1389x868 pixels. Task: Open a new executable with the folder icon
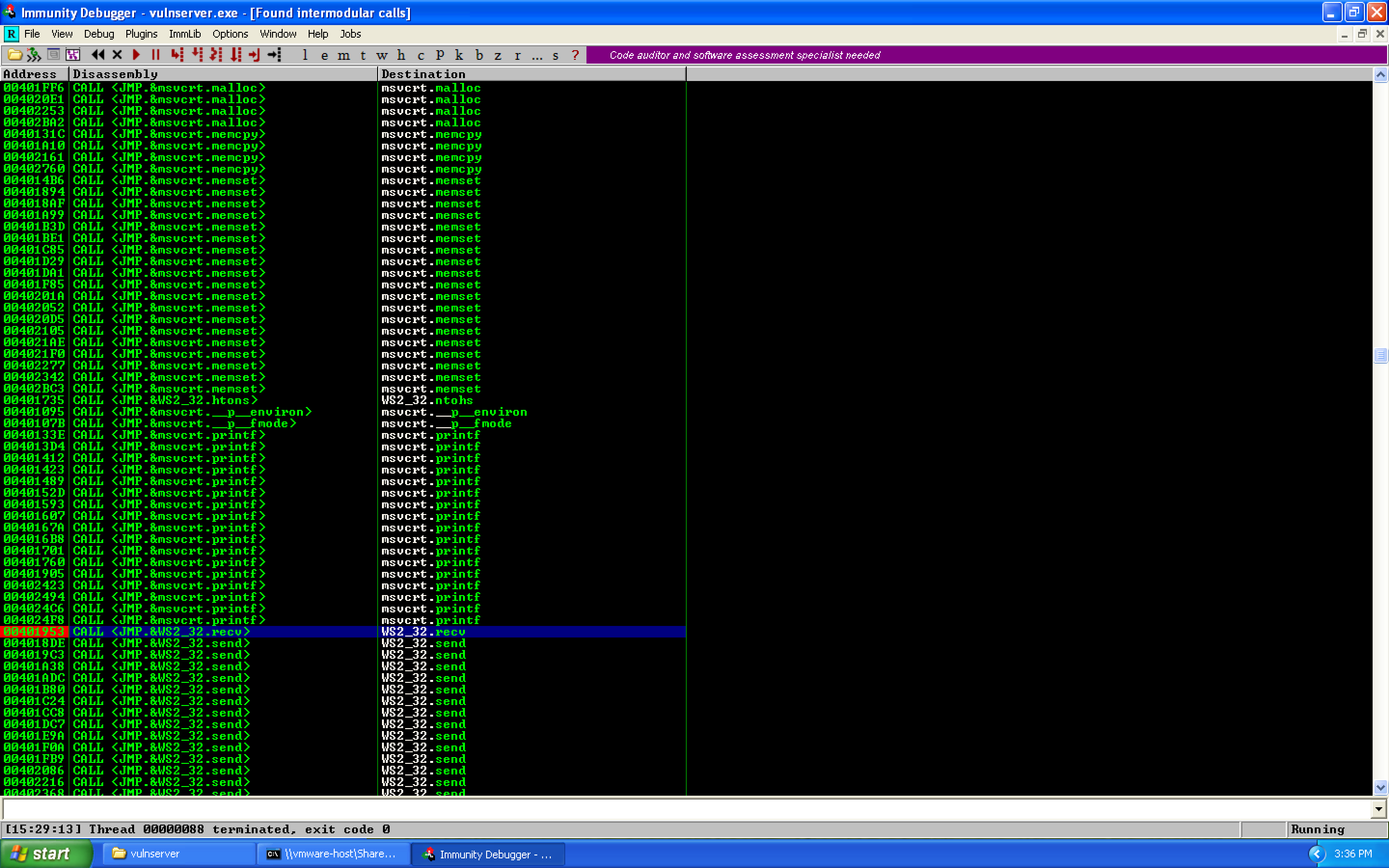[14, 54]
